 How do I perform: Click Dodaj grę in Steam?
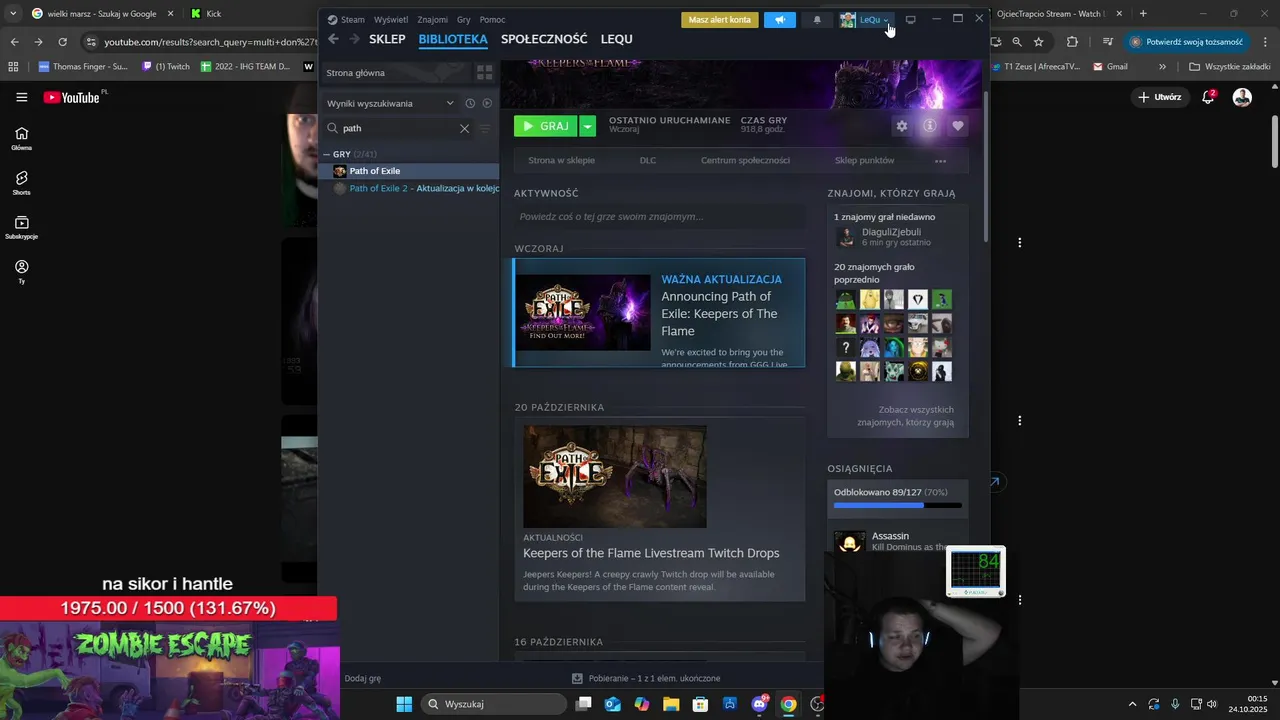coord(362,678)
